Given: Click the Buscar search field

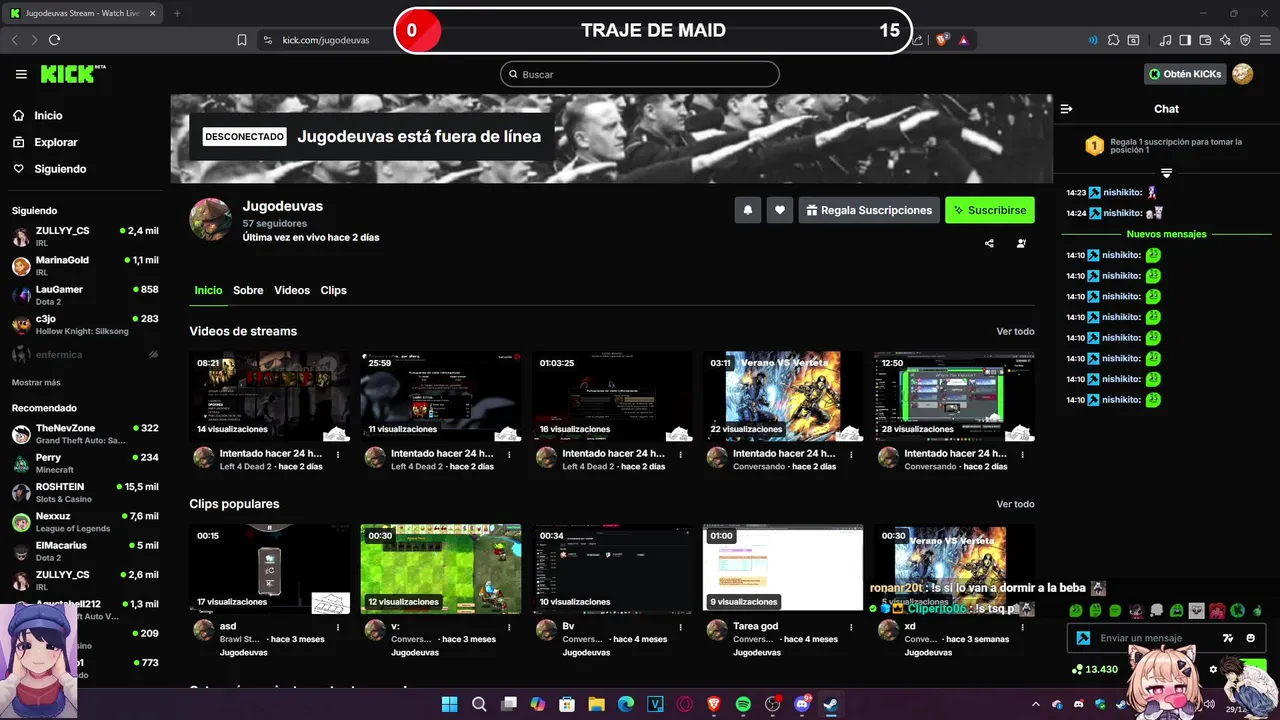Looking at the screenshot, I should coord(640,74).
